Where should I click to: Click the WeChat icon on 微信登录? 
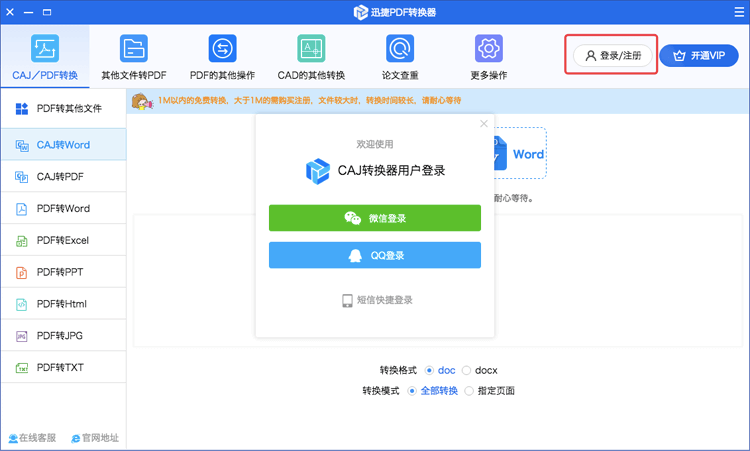click(353, 218)
